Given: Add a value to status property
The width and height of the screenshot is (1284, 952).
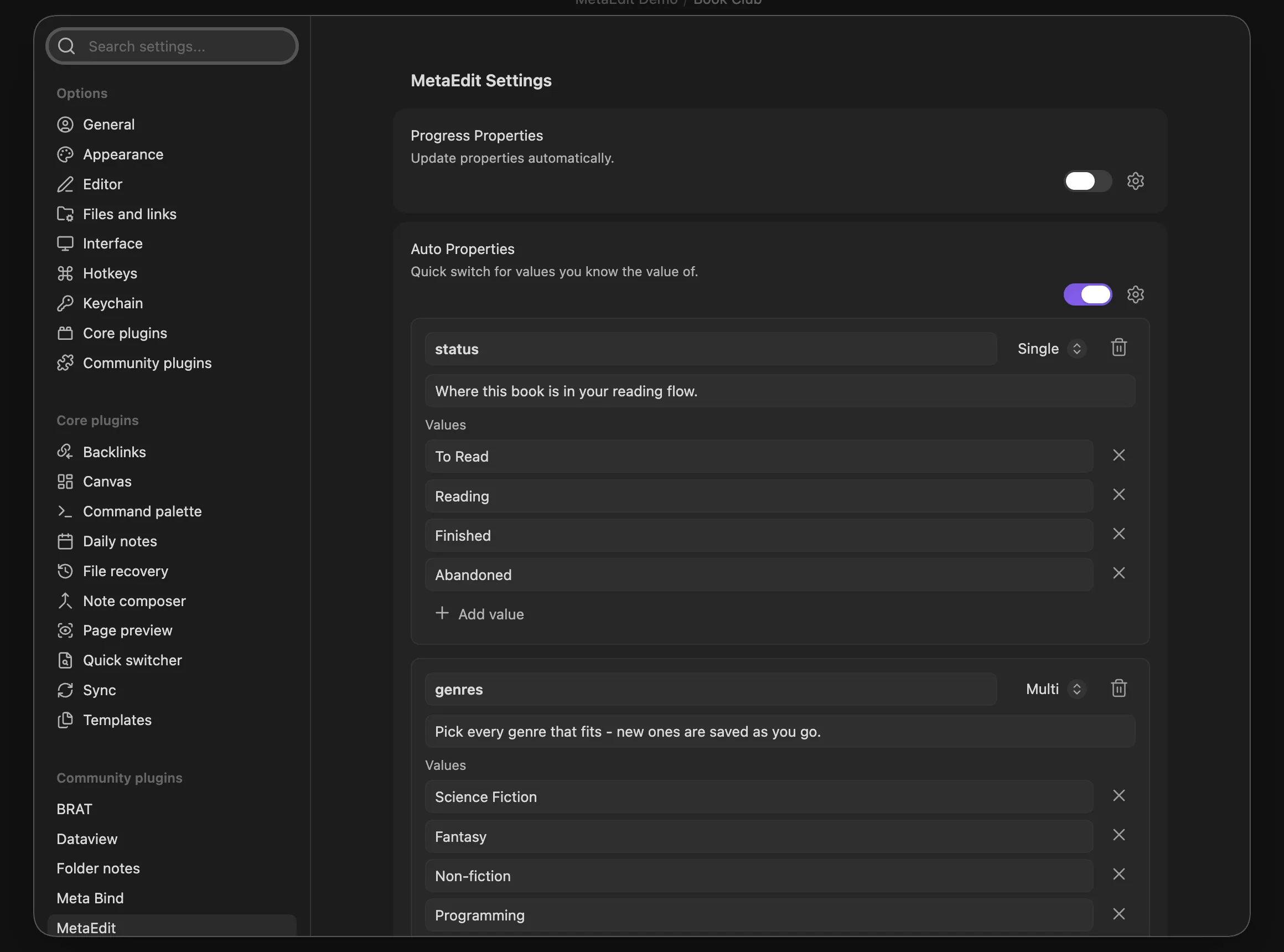Looking at the screenshot, I should pos(479,614).
